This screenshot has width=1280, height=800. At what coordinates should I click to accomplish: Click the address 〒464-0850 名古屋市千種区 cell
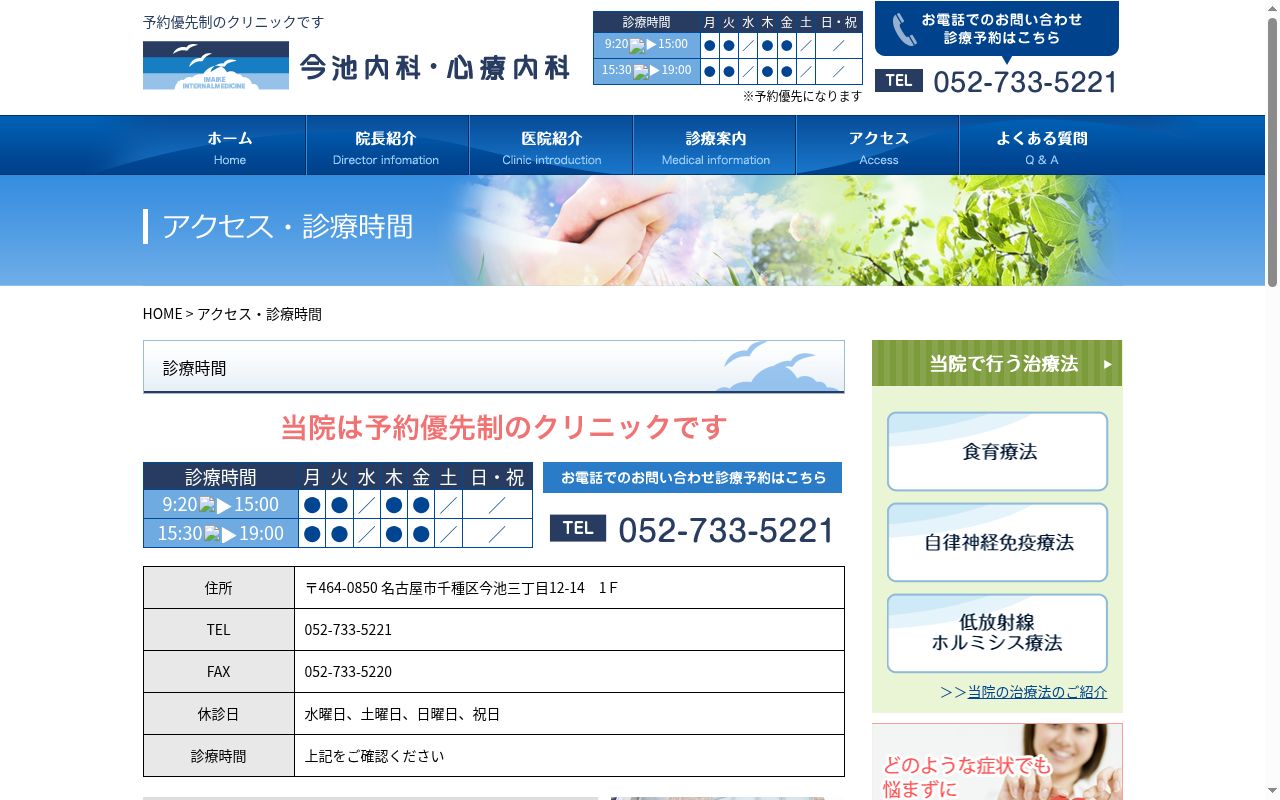click(x=569, y=588)
